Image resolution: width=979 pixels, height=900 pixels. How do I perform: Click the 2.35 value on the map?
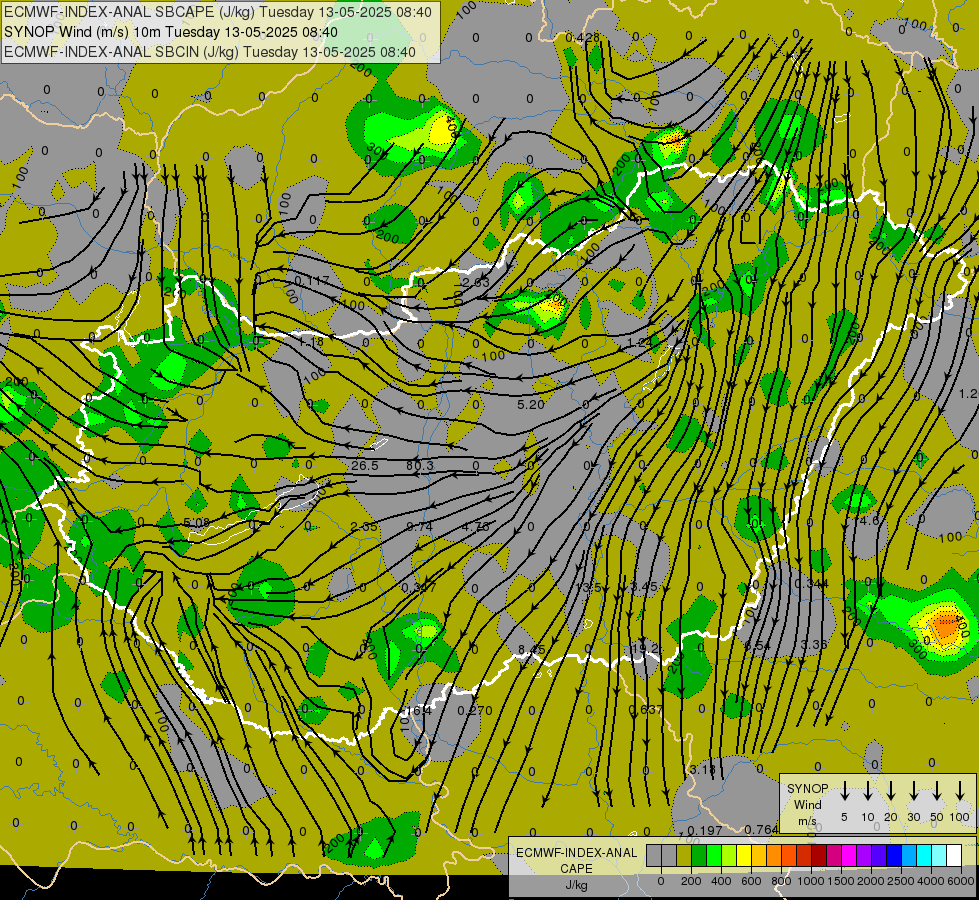point(364,527)
